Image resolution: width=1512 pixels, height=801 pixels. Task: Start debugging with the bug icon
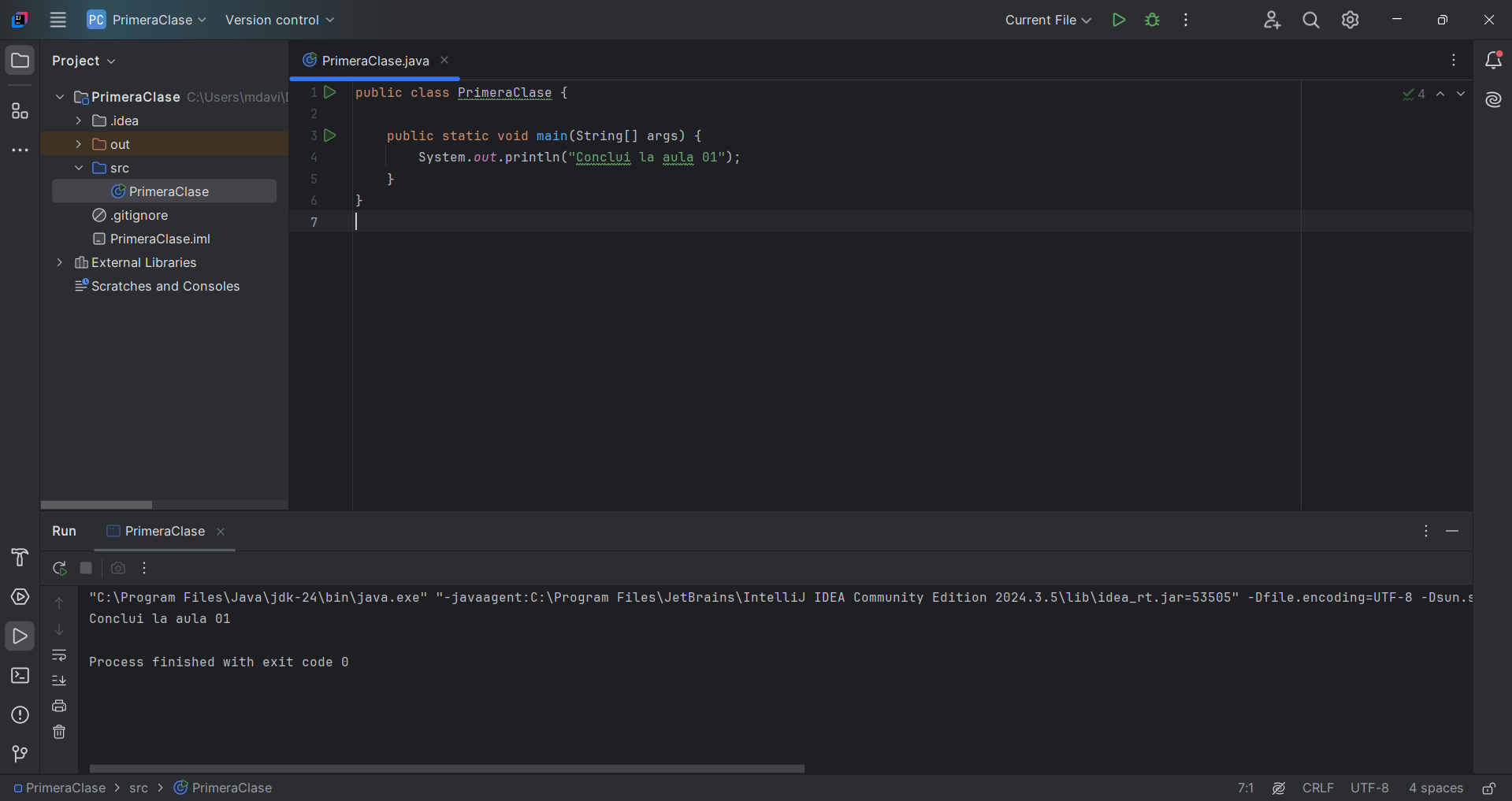(1153, 20)
